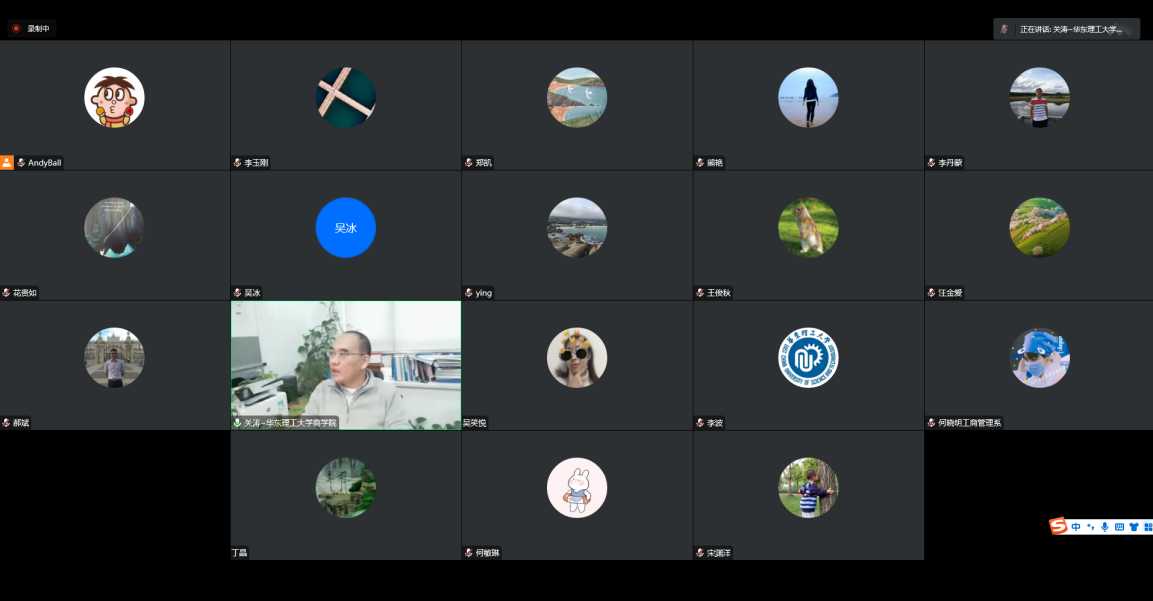Click the Sogou punctuation mode icon
Viewport: 1153px width, 601px height.
point(1090,527)
